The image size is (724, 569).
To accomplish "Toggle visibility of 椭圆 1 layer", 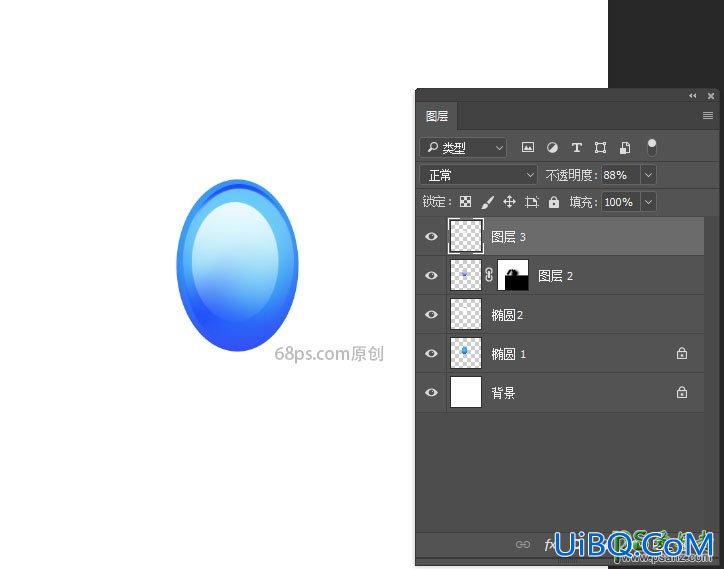I will point(431,353).
